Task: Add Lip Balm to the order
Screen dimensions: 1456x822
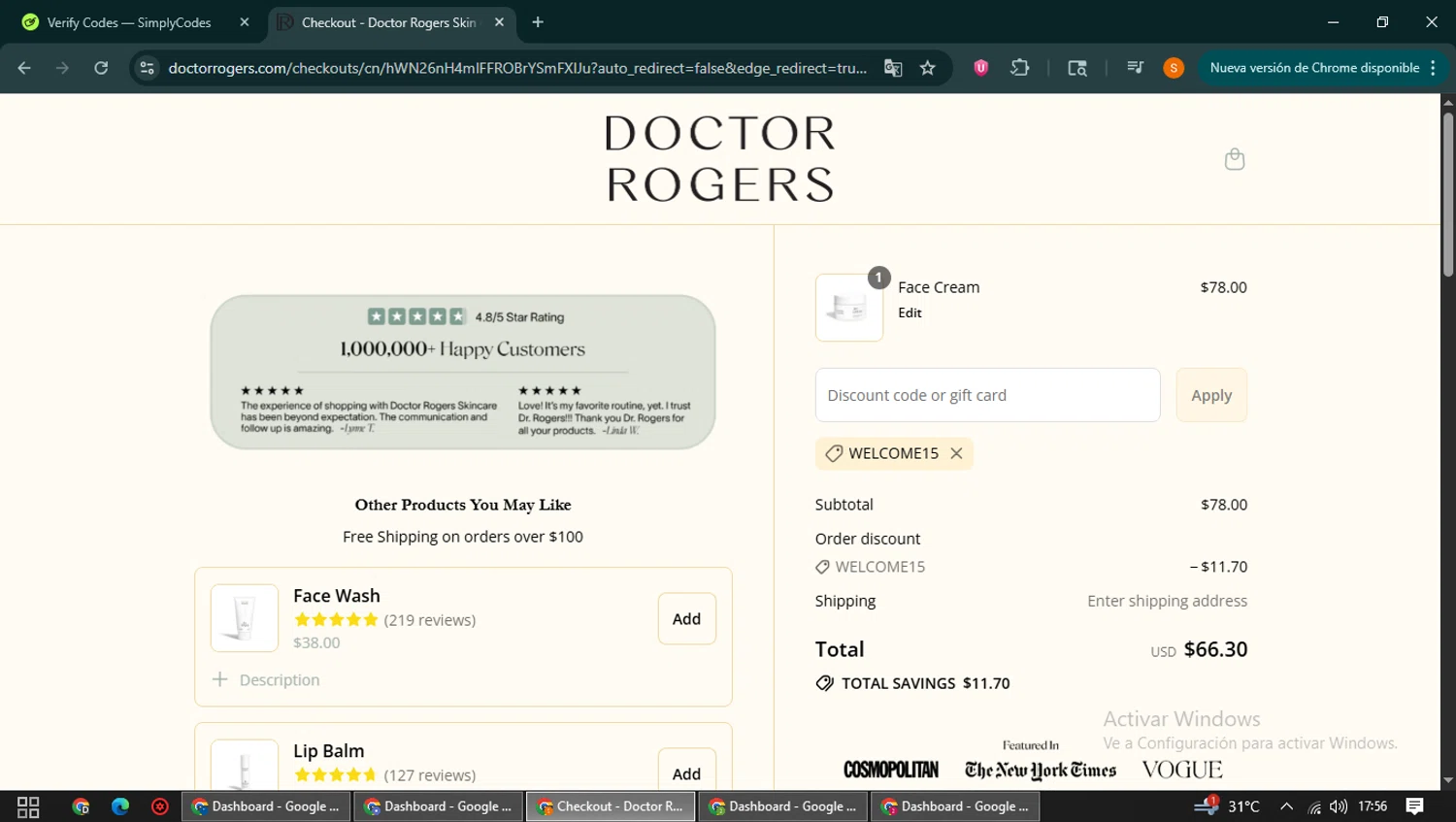Action: pos(686,773)
